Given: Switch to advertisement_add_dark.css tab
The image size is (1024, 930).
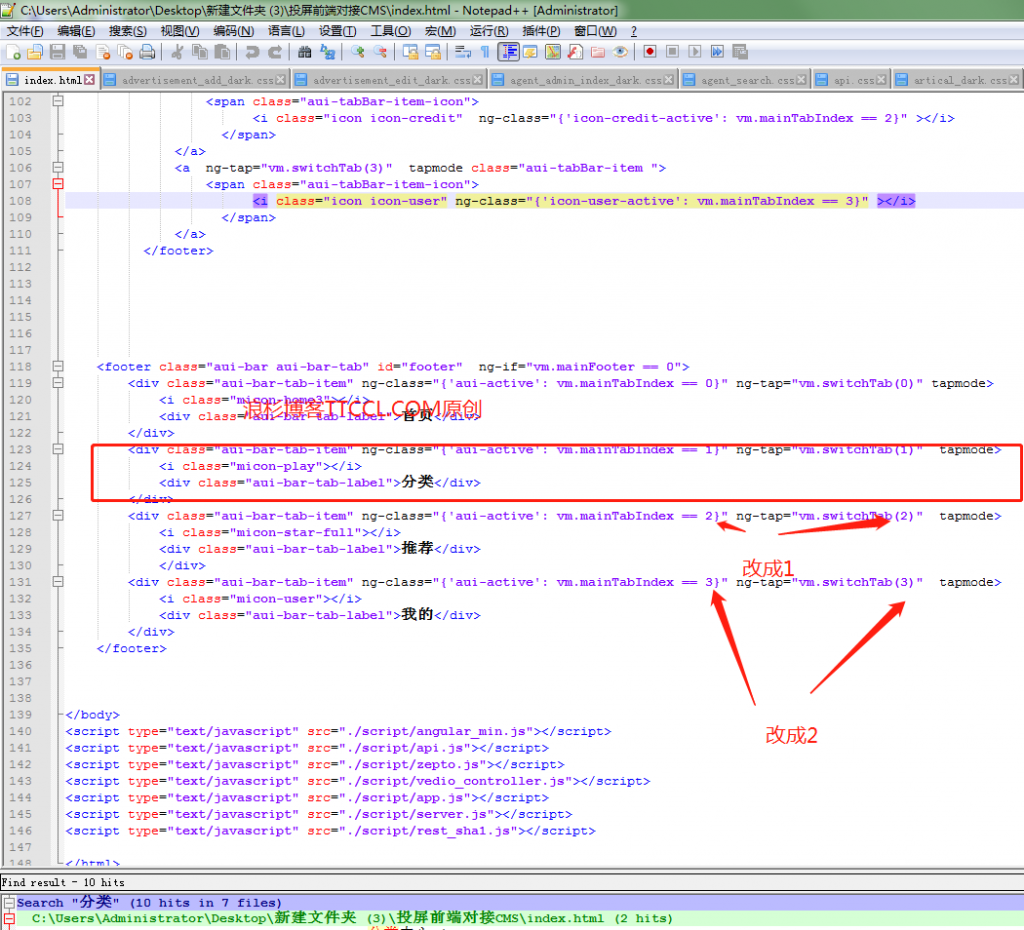Looking at the screenshot, I should 197,80.
